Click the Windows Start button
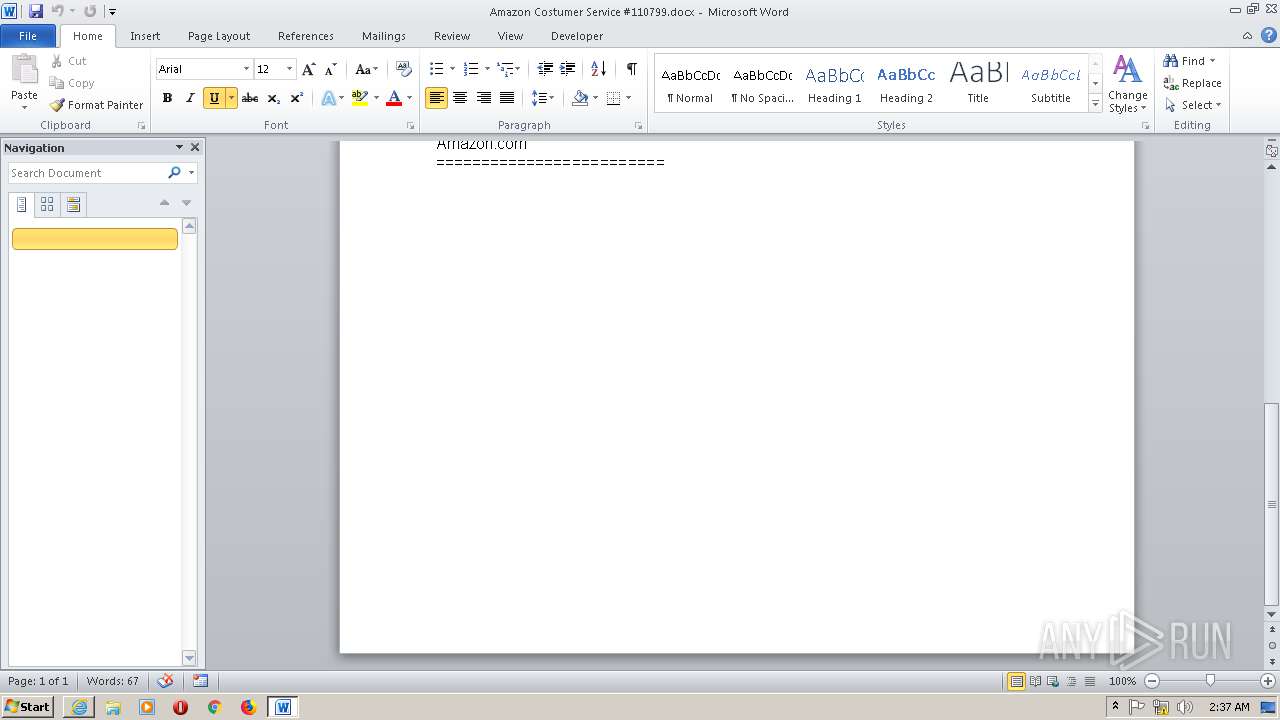The width and height of the screenshot is (1280, 720). tap(27, 707)
